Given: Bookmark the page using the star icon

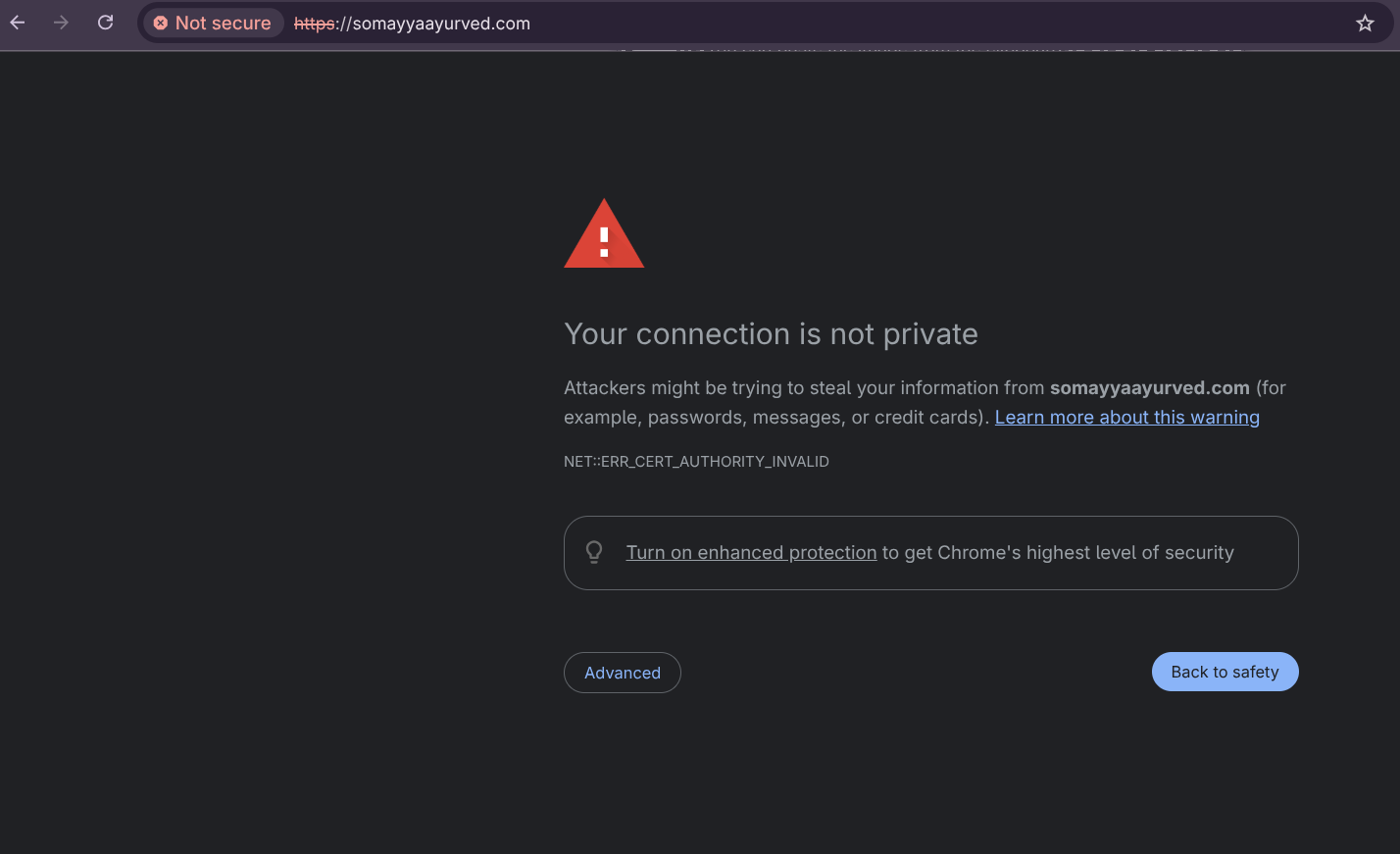Looking at the screenshot, I should [x=1365, y=23].
